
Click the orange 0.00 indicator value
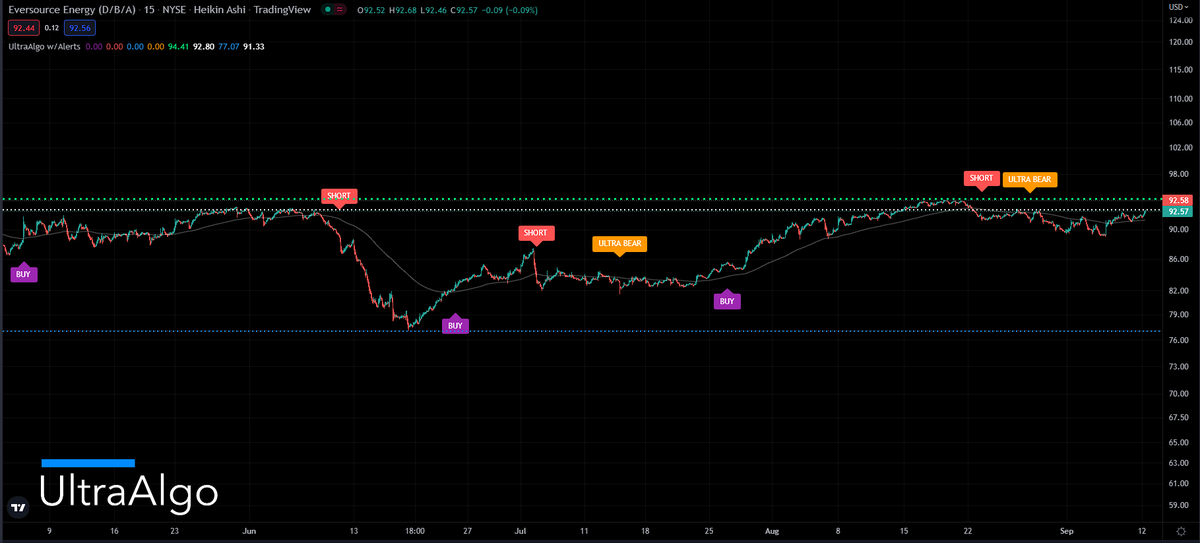point(155,46)
